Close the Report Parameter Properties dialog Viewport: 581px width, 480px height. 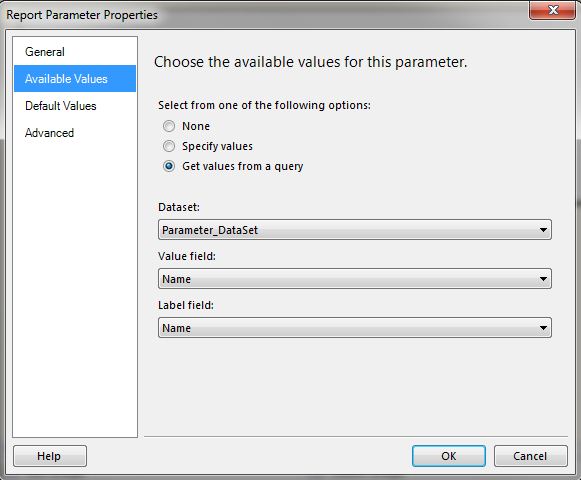552,10
